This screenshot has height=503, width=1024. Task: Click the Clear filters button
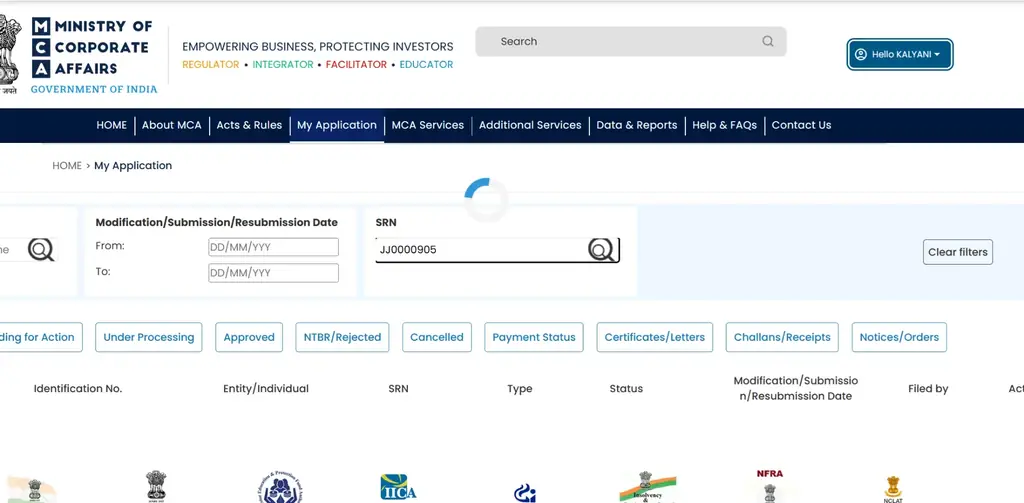click(x=958, y=252)
